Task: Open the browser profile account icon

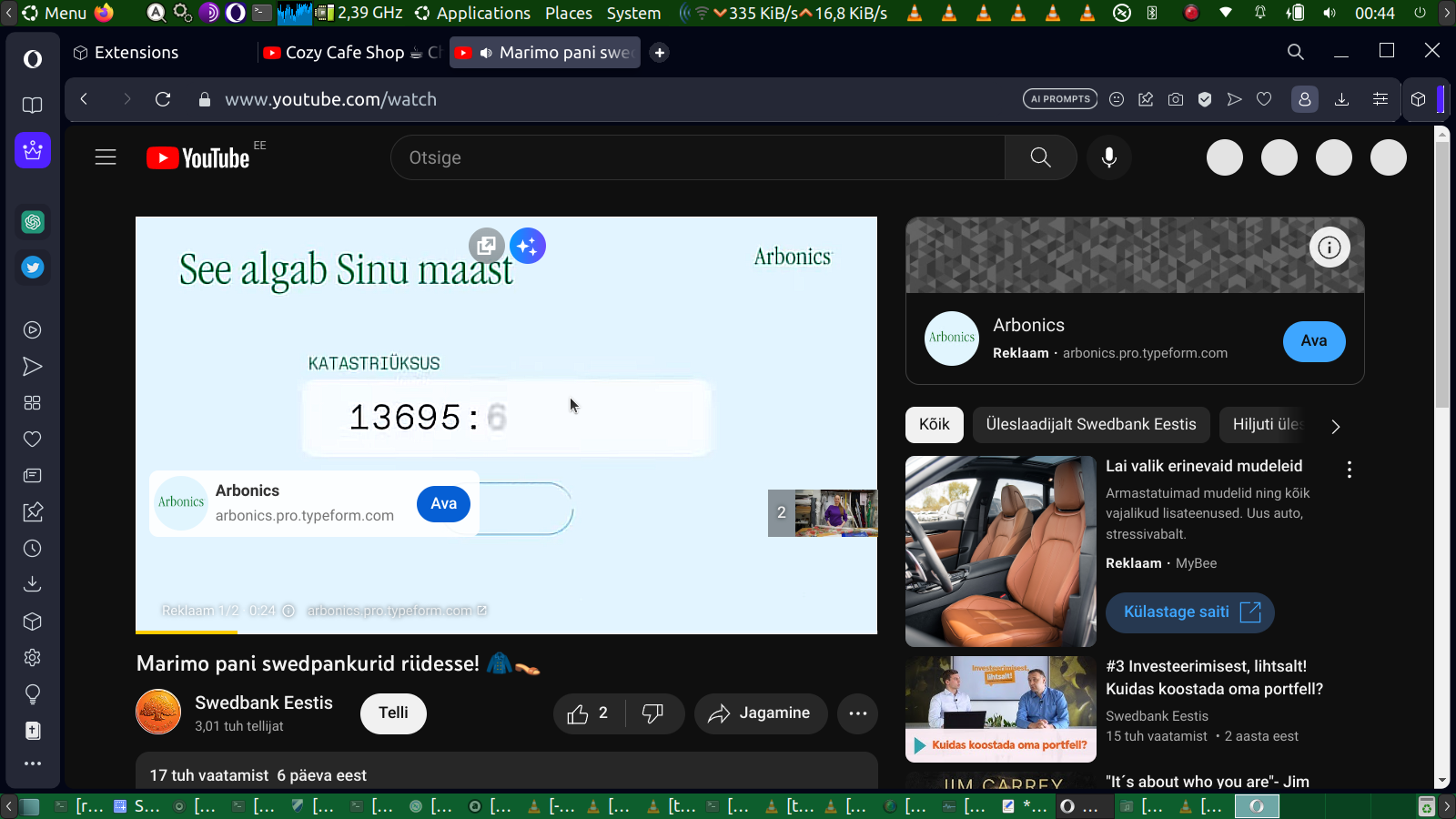Action: [x=1305, y=99]
